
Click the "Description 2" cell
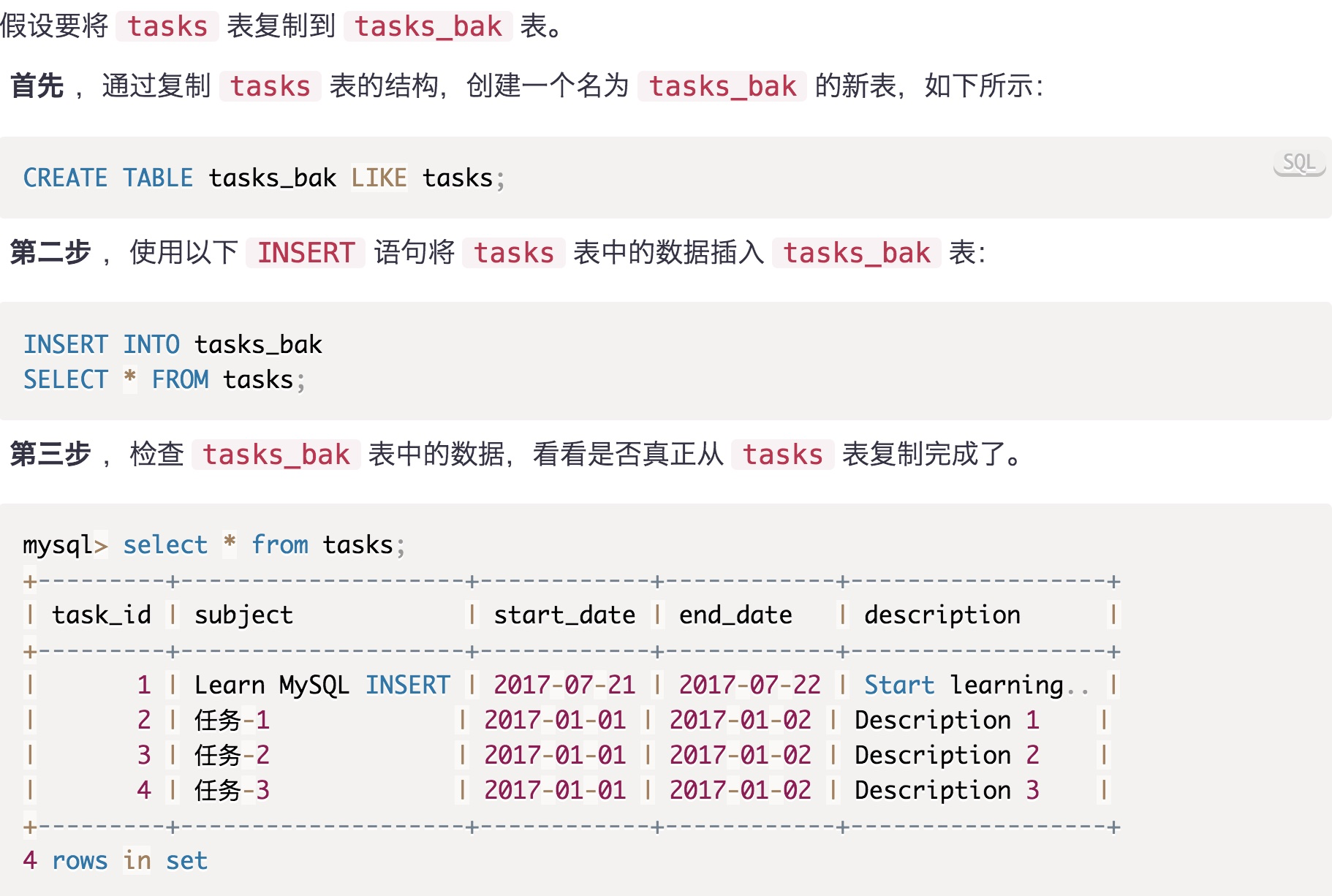(947, 755)
